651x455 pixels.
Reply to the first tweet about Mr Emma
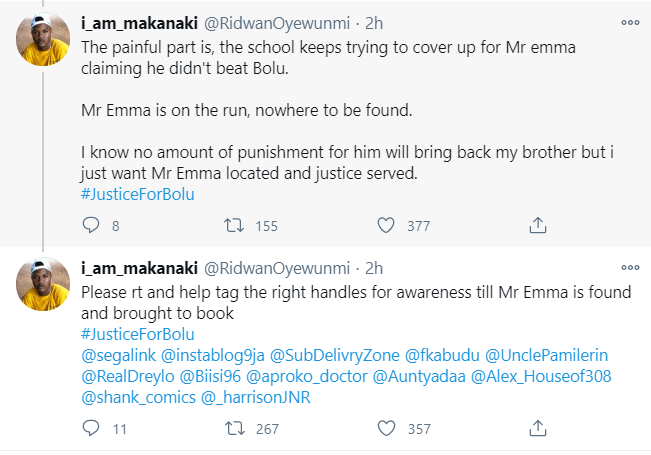click(x=89, y=225)
